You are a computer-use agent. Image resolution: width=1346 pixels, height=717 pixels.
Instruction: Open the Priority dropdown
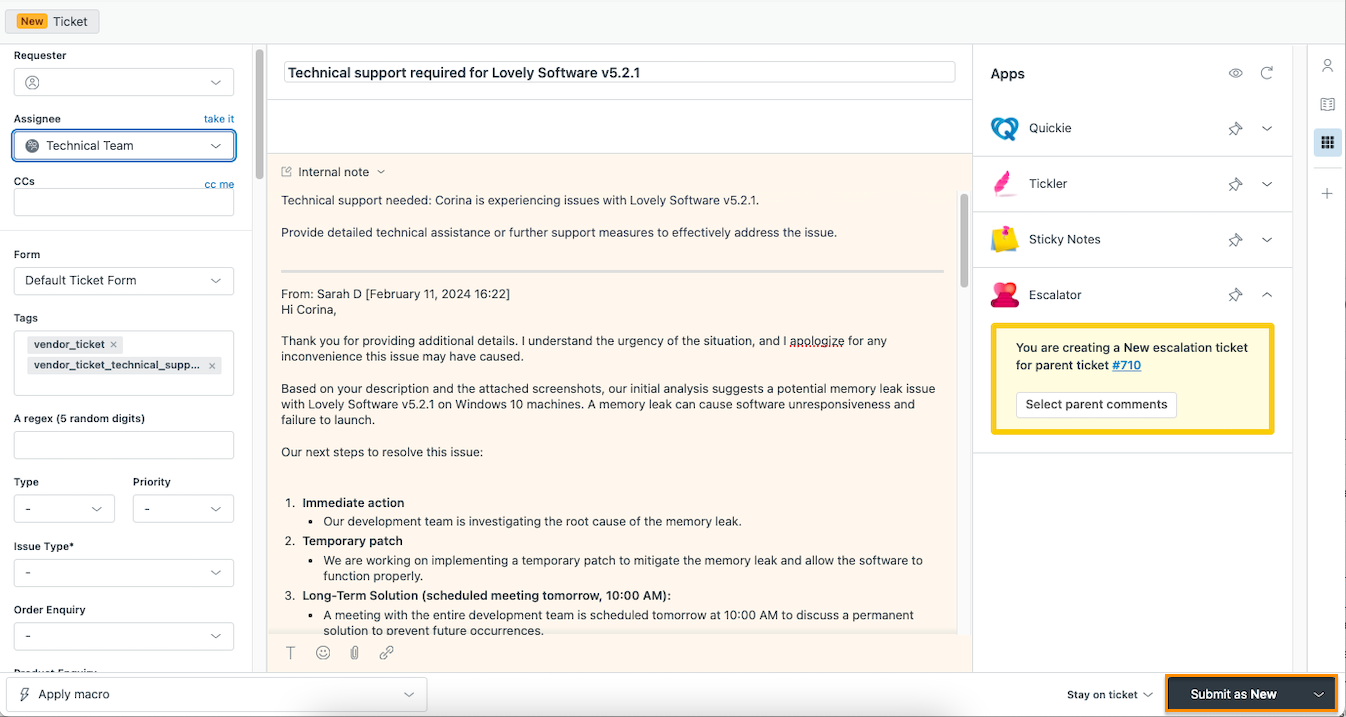(x=183, y=509)
